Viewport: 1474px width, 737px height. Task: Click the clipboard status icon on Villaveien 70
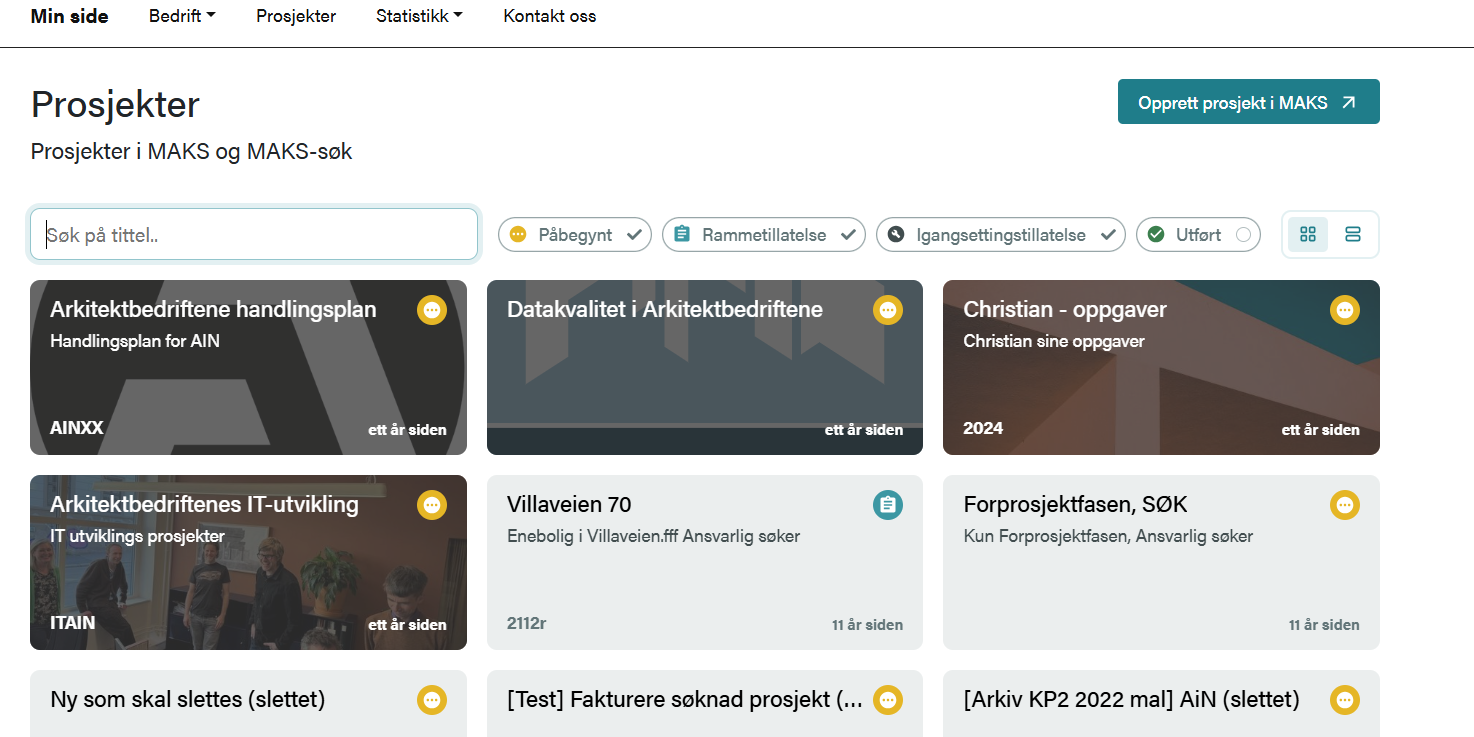[x=888, y=505]
